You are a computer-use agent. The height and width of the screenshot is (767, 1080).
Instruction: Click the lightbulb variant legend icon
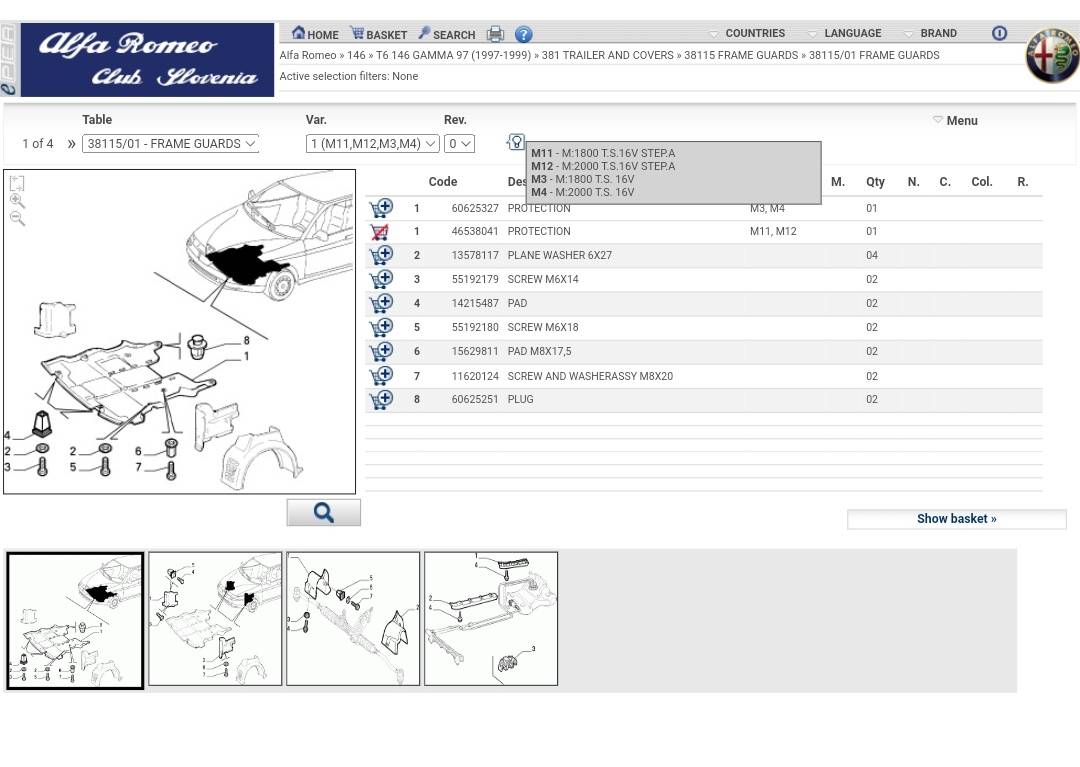coord(516,142)
